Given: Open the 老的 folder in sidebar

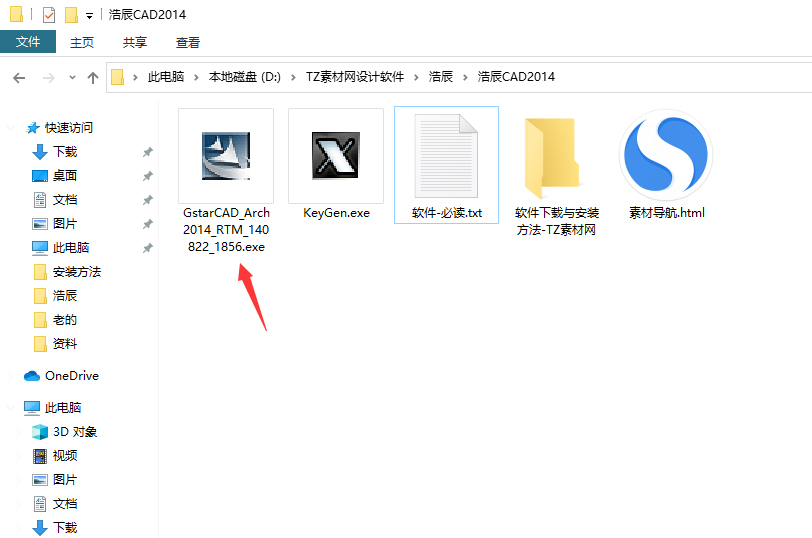Looking at the screenshot, I should click(x=65, y=319).
